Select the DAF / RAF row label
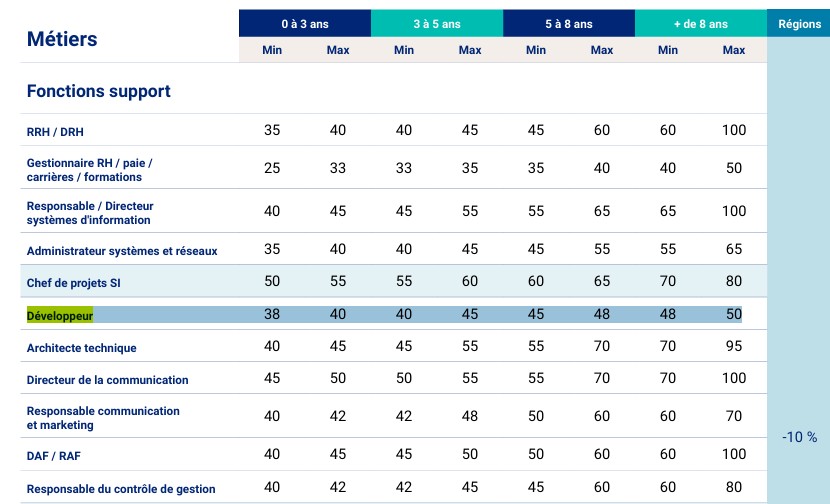The width and height of the screenshot is (830, 504). point(54,456)
